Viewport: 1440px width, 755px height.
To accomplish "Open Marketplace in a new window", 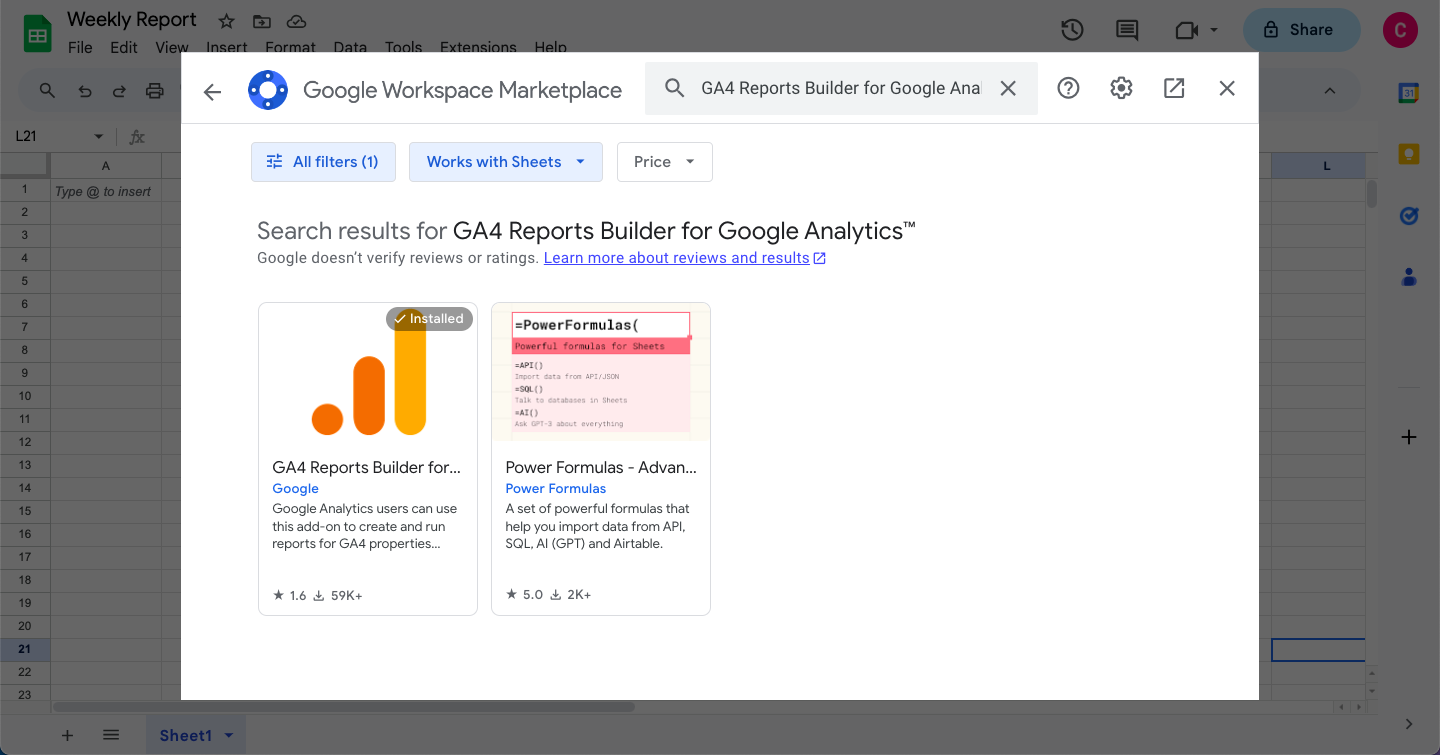I will pyautogui.click(x=1174, y=88).
